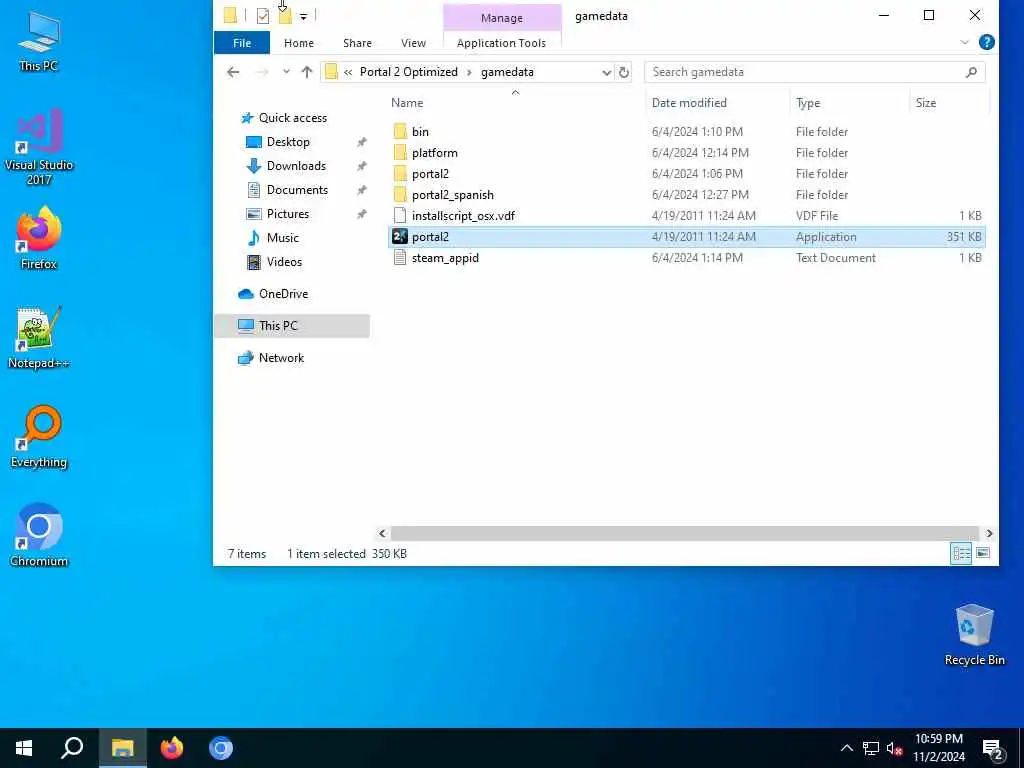Open taskbar search

pos(72,748)
